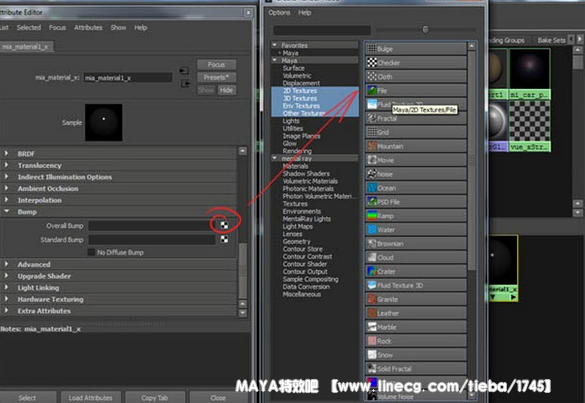Viewport: 585px width, 403px height.
Task: Create a Fractal texture node
Action: tap(416, 118)
